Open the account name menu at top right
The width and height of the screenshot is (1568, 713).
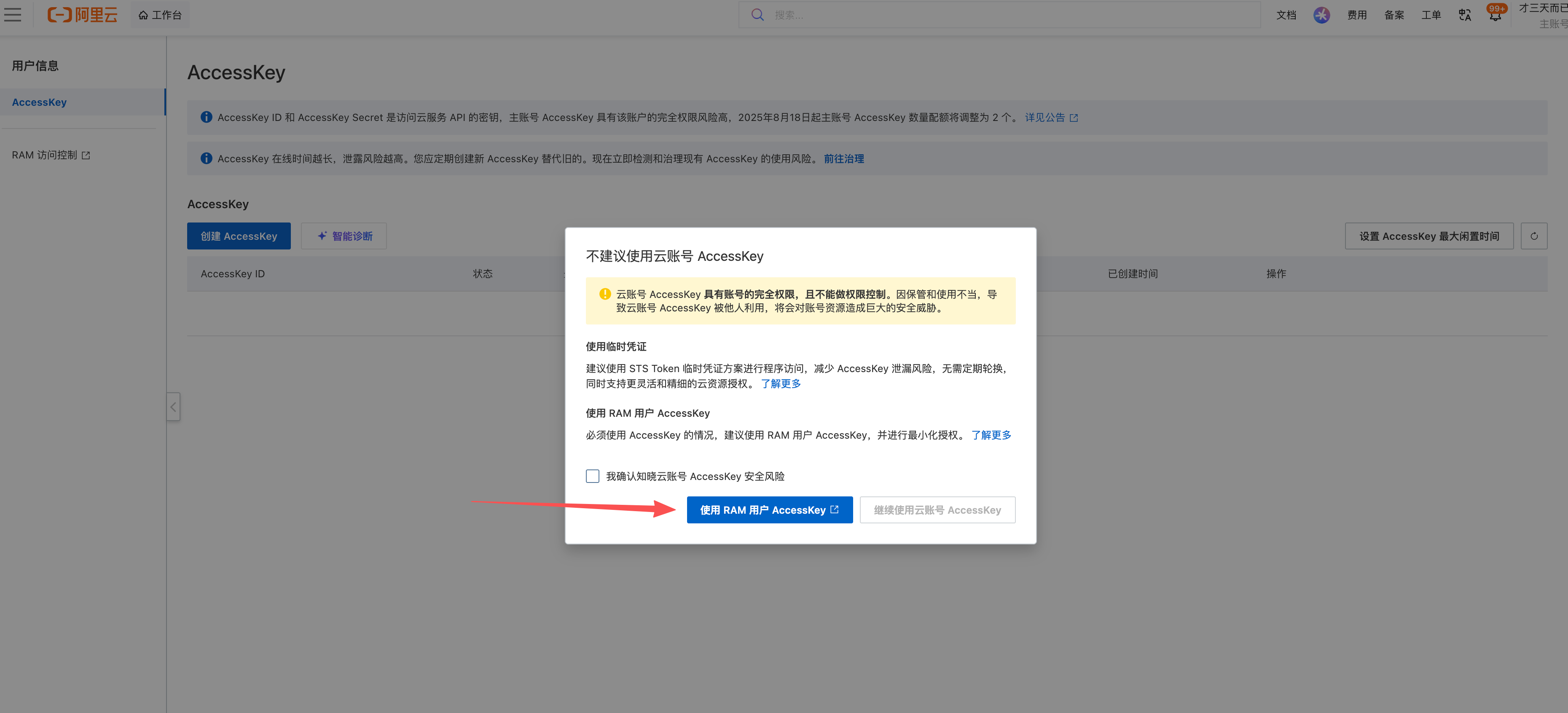click(x=1543, y=15)
